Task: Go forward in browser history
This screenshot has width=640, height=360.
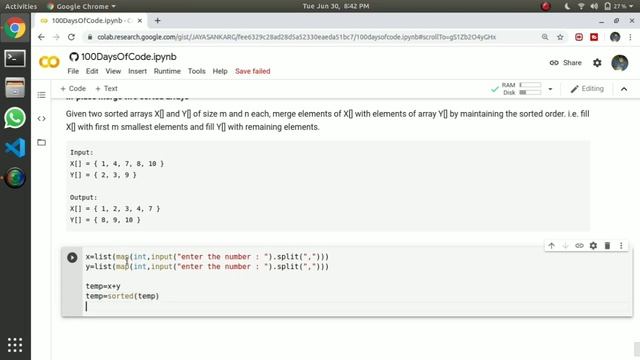Action: click(x=56, y=37)
